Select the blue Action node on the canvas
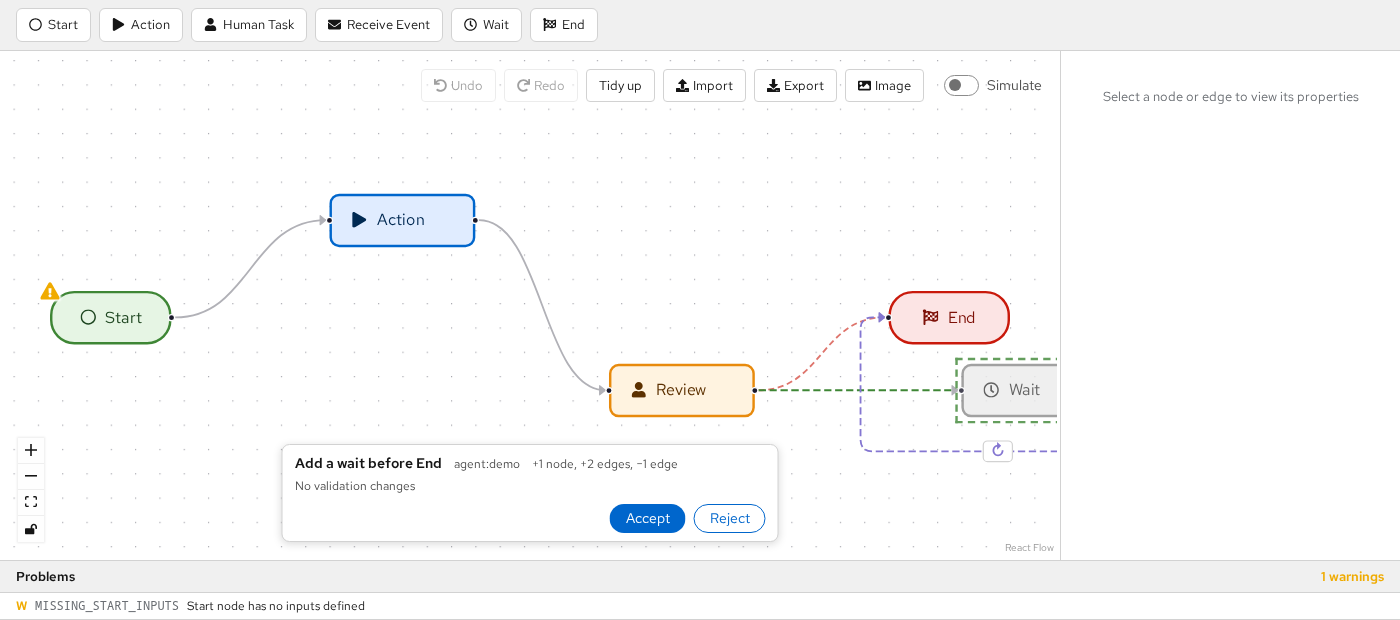The height and width of the screenshot is (620, 1400). coord(402,220)
